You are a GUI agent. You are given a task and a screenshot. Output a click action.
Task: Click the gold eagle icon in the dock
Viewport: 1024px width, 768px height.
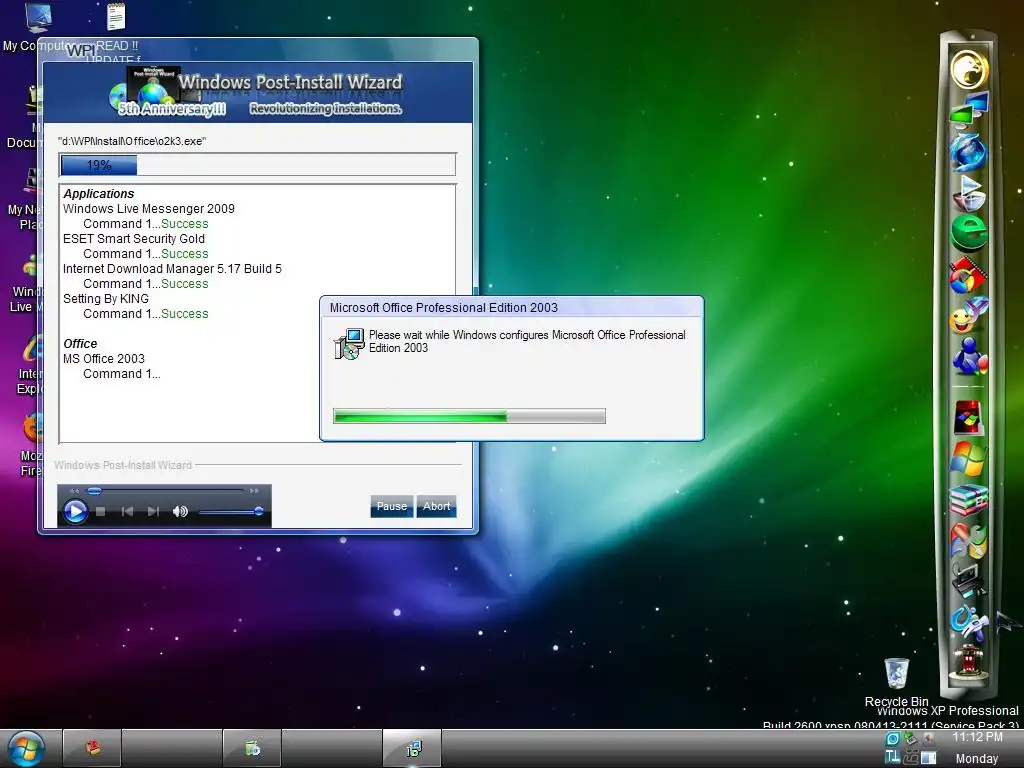point(969,69)
